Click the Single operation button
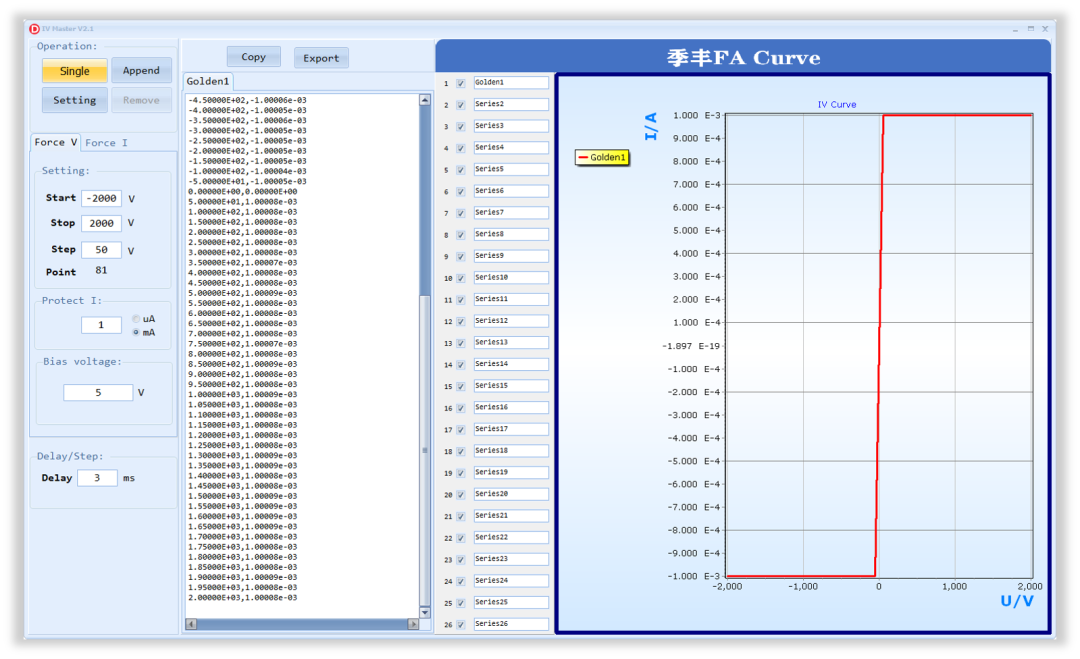 point(74,71)
